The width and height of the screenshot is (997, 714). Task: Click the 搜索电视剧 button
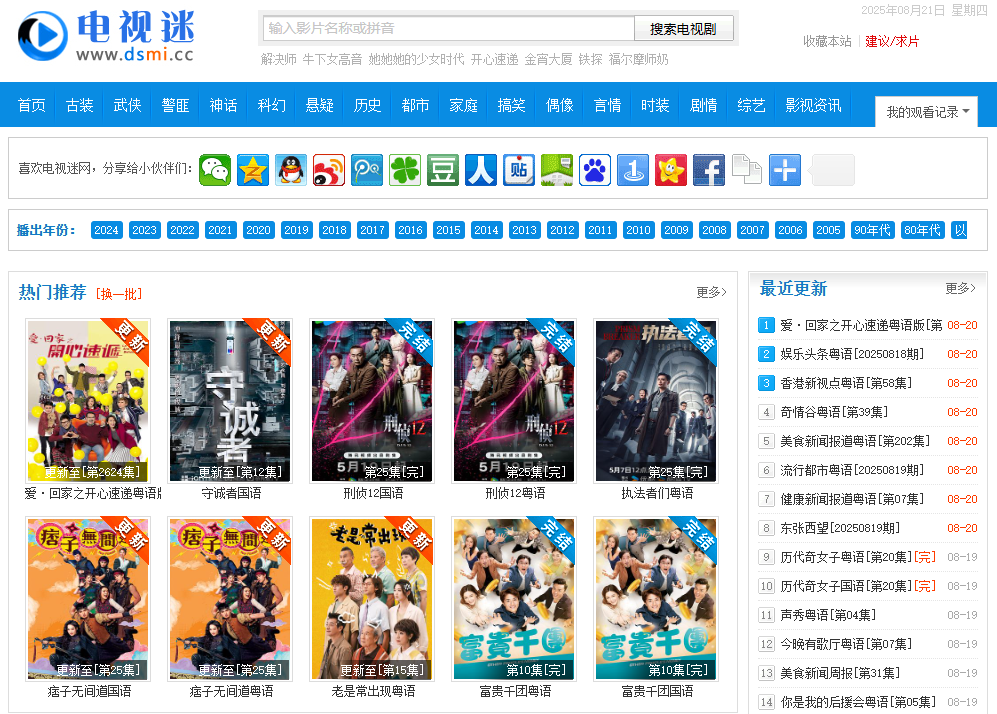pos(684,29)
